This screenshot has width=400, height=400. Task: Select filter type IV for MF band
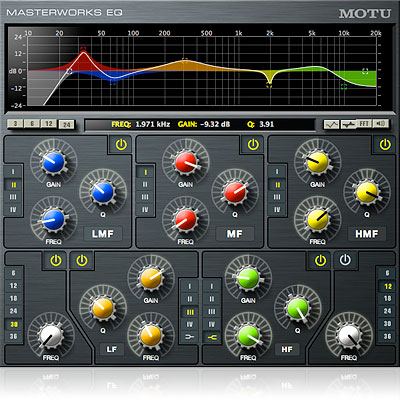tap(145, 210)
